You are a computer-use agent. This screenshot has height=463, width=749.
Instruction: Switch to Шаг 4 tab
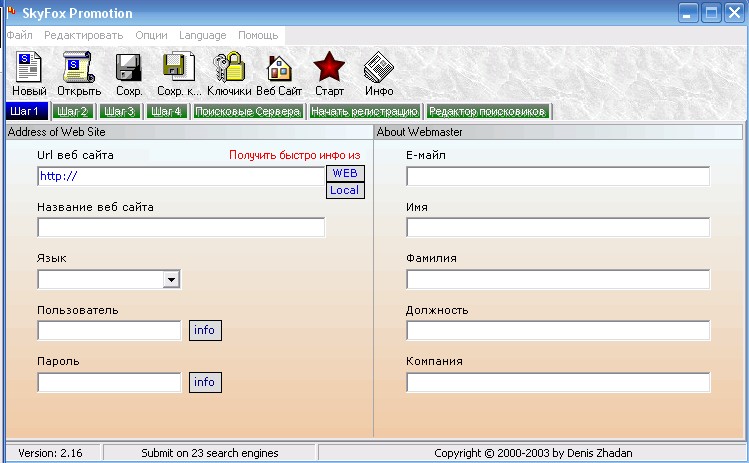[x=167, y=112]
